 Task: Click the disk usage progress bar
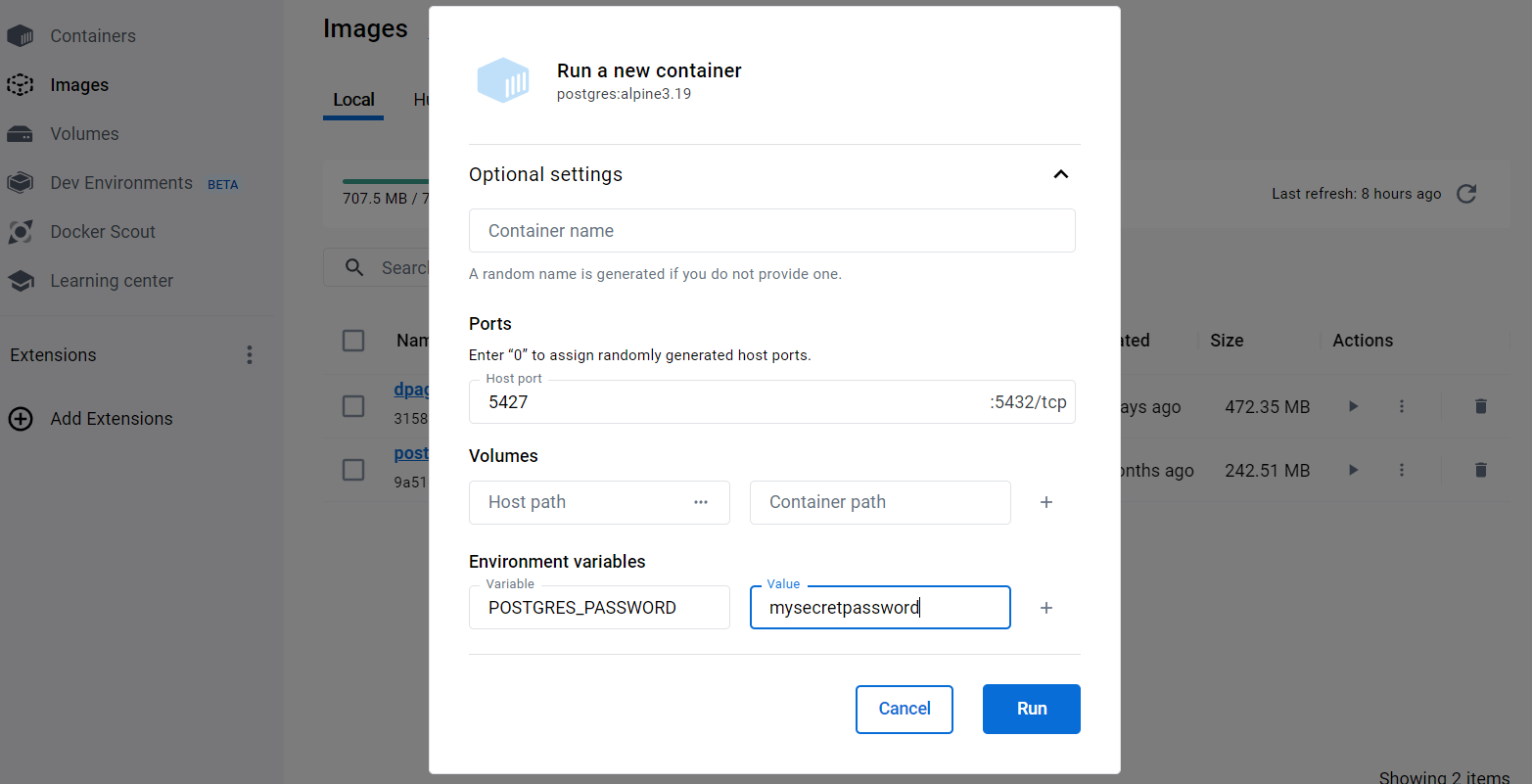[386, 181]
